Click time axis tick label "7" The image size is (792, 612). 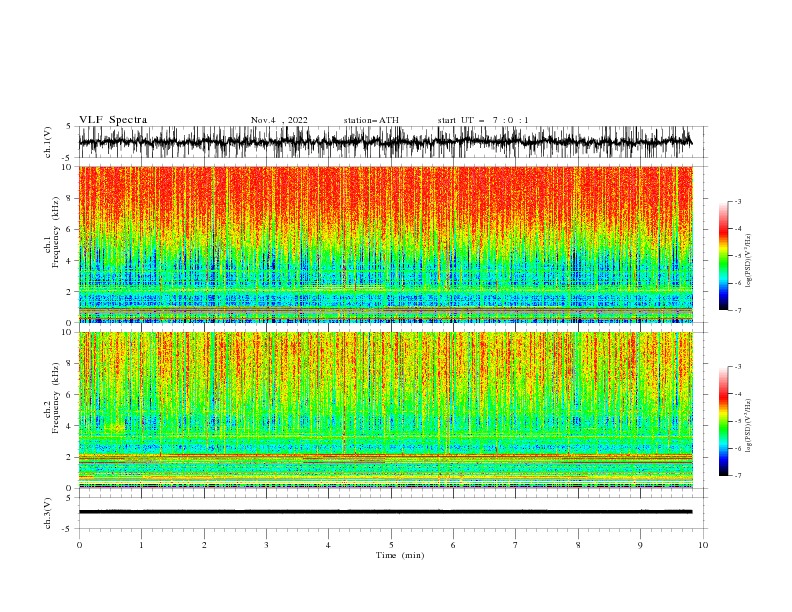pos(516,545)
